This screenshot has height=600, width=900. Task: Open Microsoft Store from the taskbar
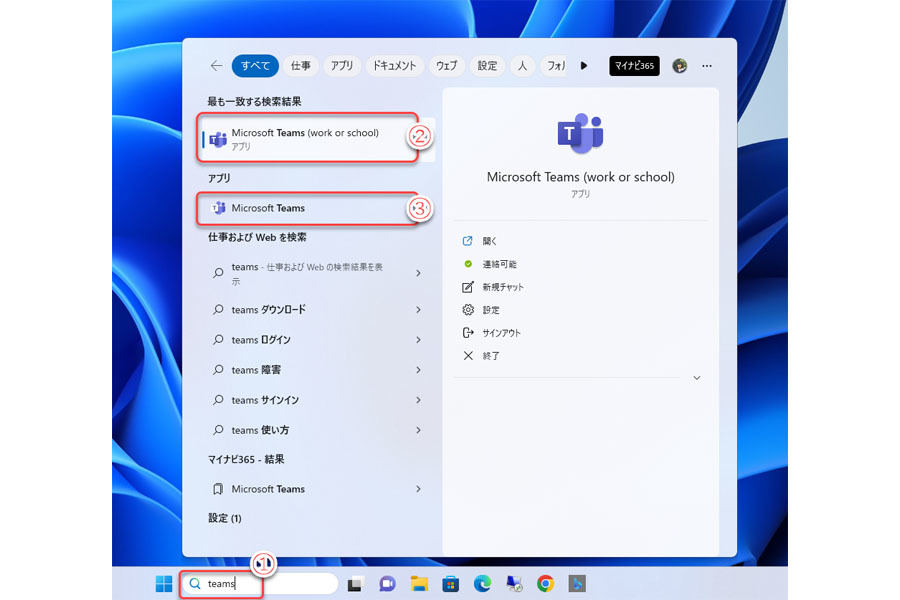(x=451, y=584)
